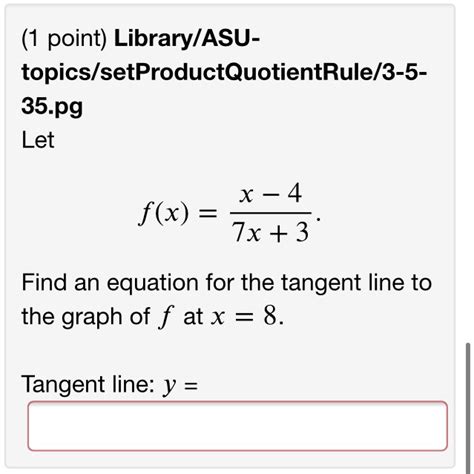Click the numerator "x − 4"
Viewport: 474px width, 474px height.
click(271, 194)
